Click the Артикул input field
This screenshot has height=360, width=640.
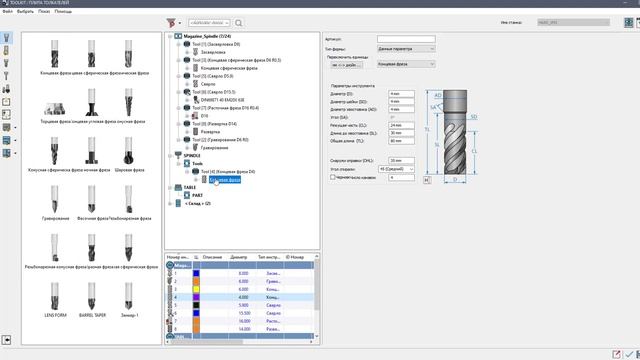[x=406, y=39]
